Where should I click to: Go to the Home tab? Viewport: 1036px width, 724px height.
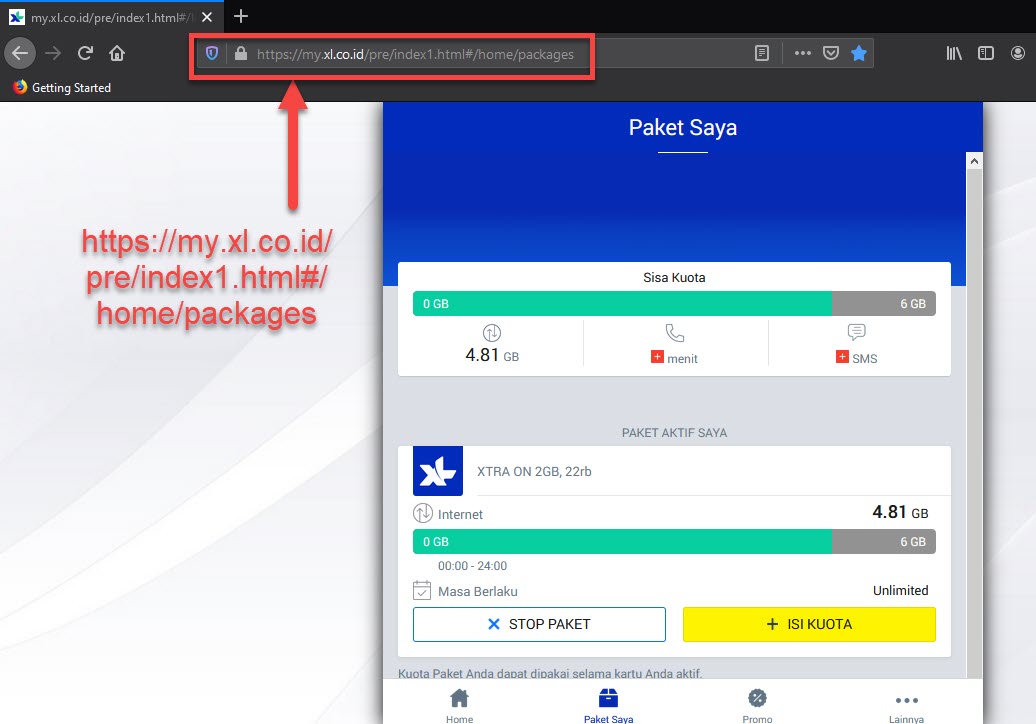click(x=459, y=706)
